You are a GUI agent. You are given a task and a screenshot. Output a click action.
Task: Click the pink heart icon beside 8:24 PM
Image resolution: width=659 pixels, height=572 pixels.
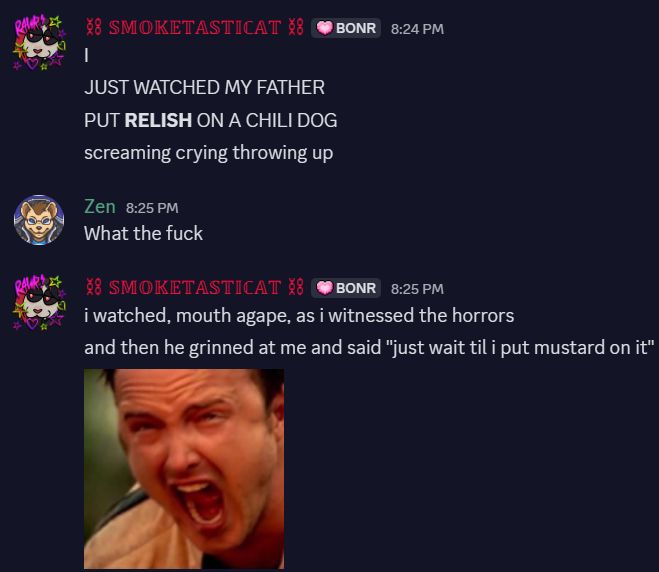tap(324, 28)
